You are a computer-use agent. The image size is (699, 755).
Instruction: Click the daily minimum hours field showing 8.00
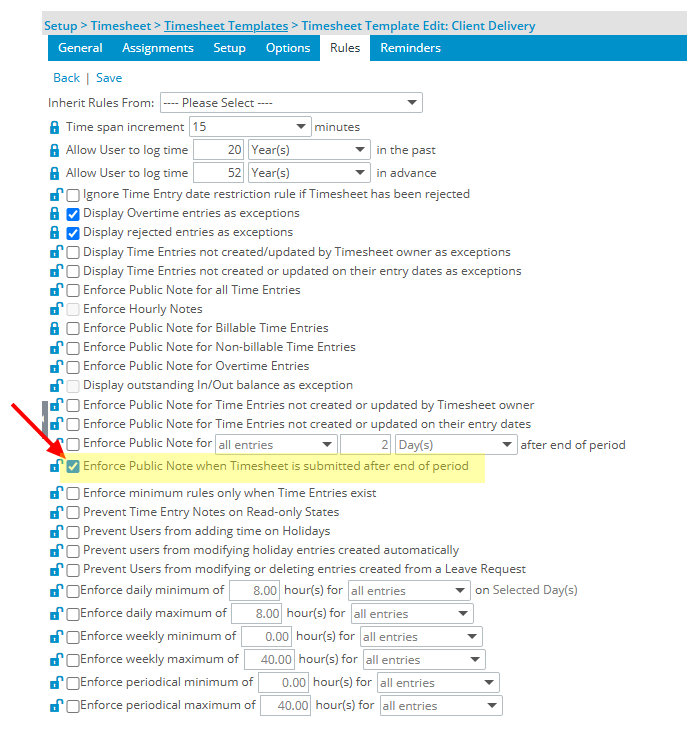(x=255, y=591)
